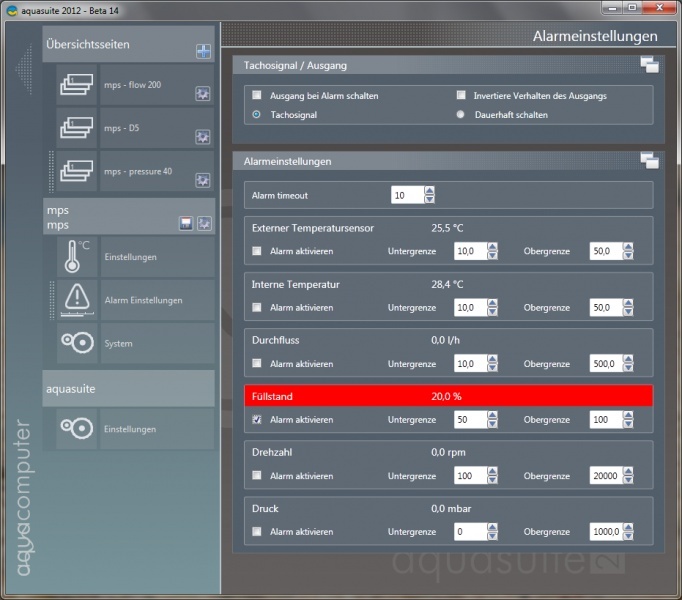
Task: Click the gear icon in mps header
Action: click(204, 224)
